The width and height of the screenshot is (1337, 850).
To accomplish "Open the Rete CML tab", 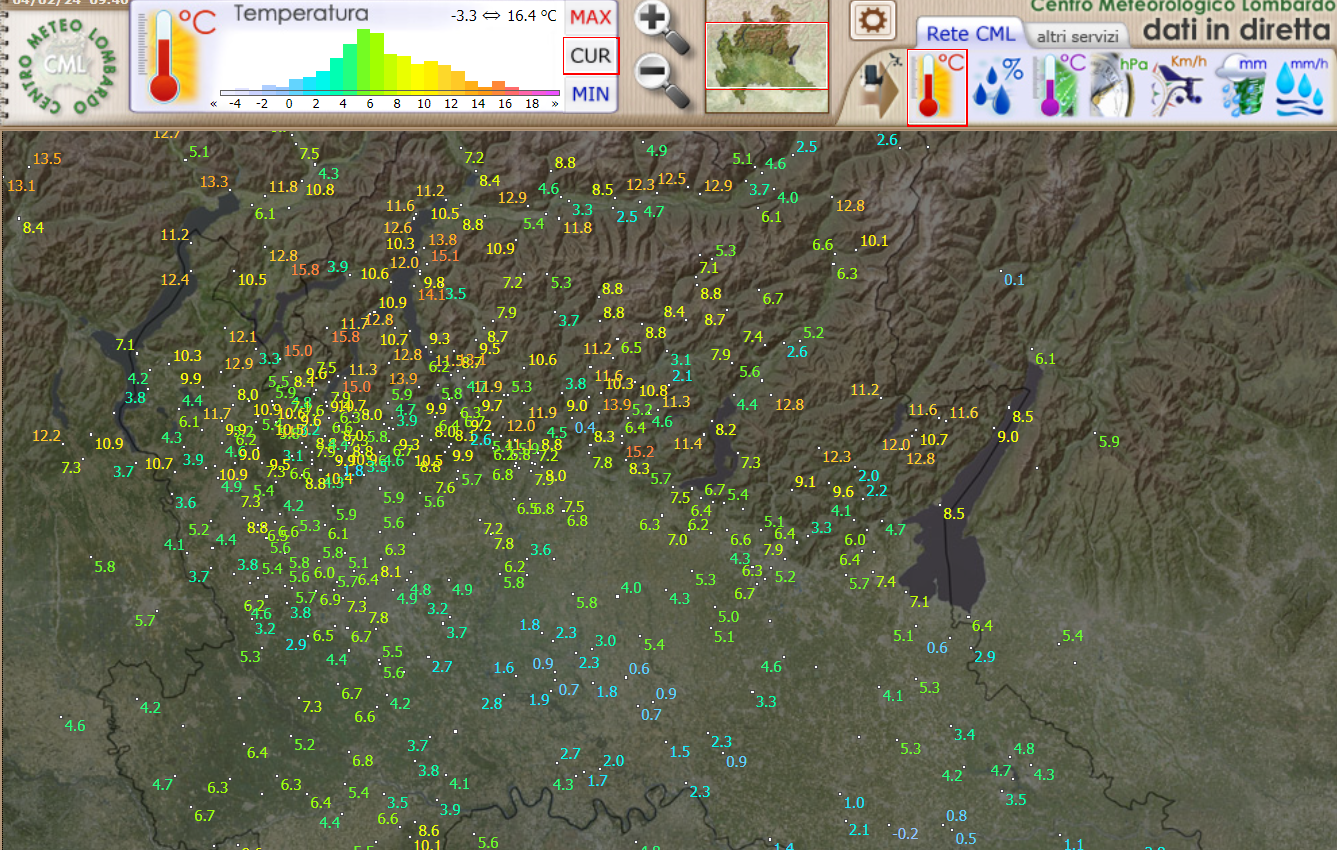I will [970, 33].
